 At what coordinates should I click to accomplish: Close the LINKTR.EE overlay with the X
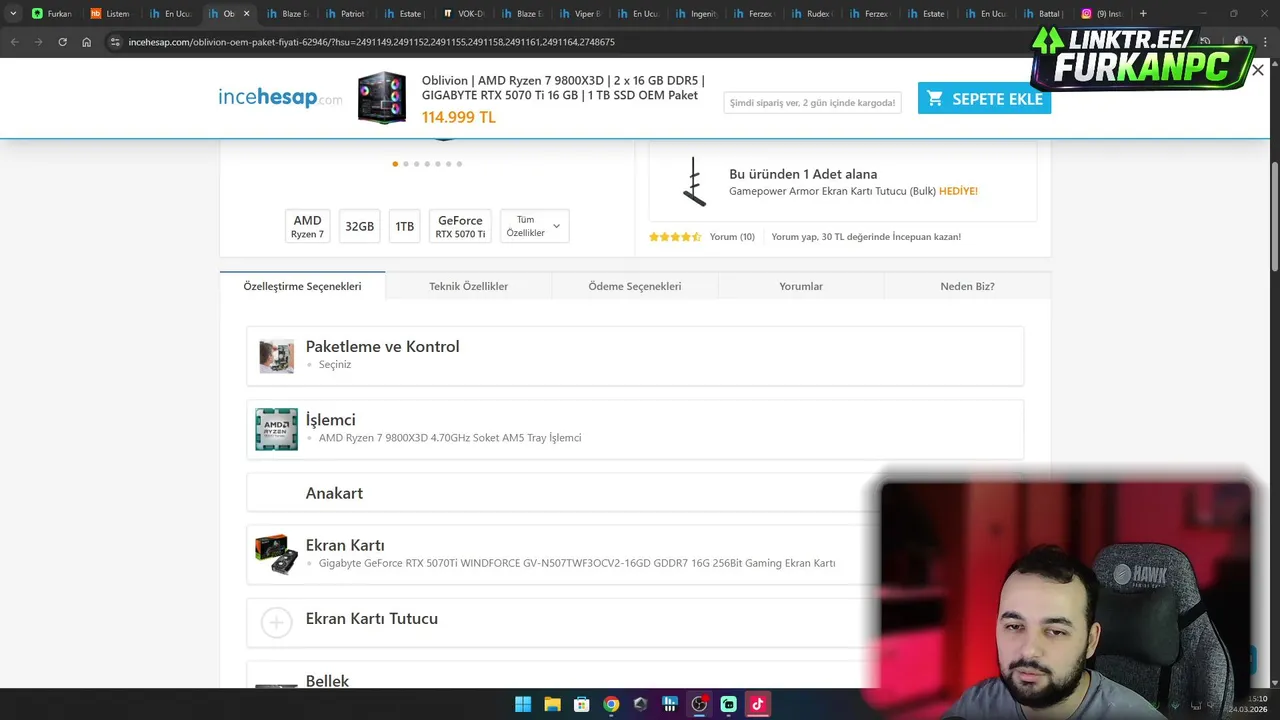(x=1258, y=69)
